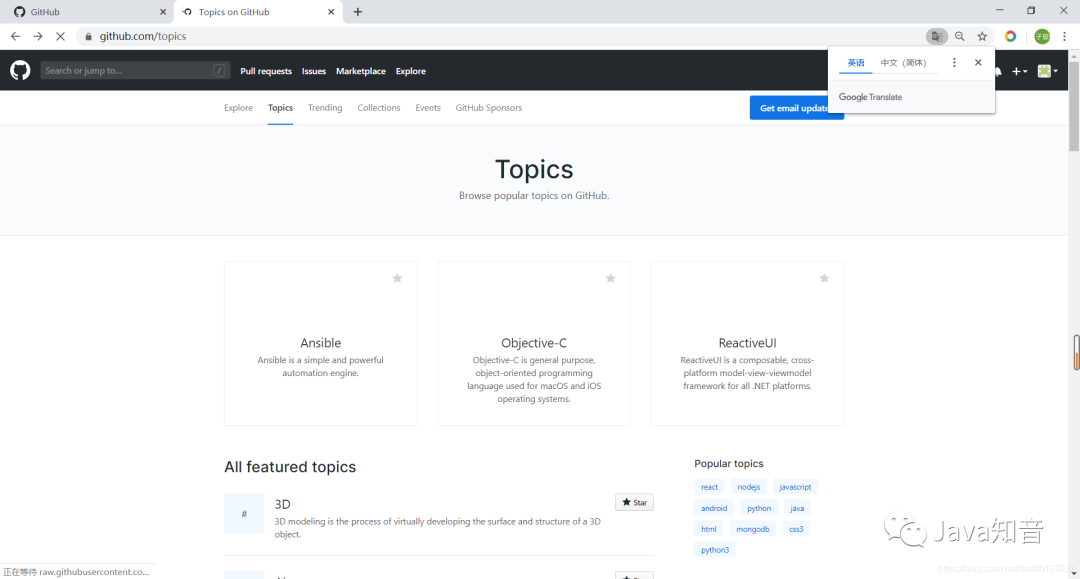Open Issues in header
1080x579 pixels.
313,71
